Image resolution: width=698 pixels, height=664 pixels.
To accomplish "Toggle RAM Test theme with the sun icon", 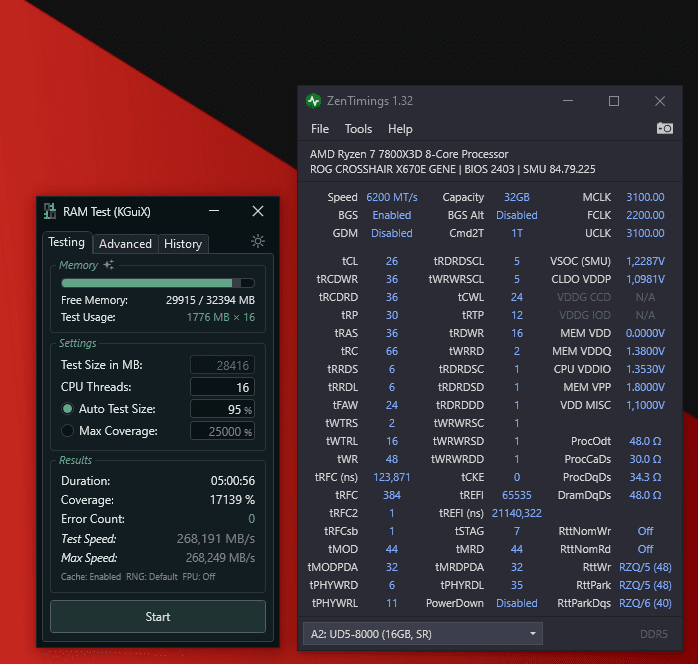I will pyautogui.click(x=258, y=241).
